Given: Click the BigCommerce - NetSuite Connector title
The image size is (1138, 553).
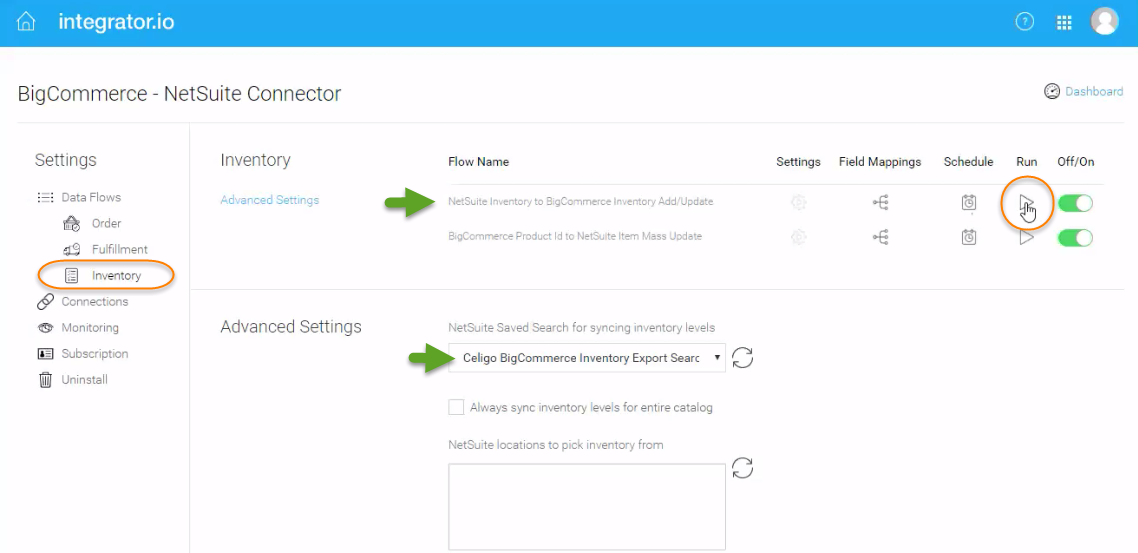Looking at the screenshot, I should (x=179, y=94).
